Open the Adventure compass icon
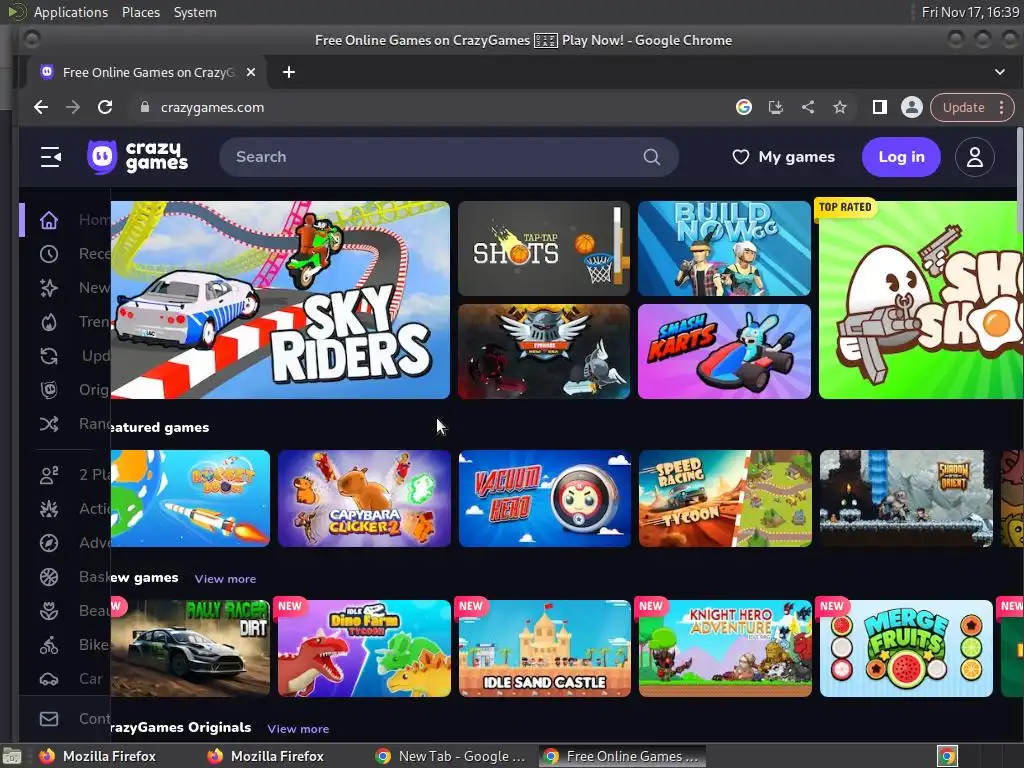Screen dimensions: 1024x768 pyautogui.click(x=49, y=543)
